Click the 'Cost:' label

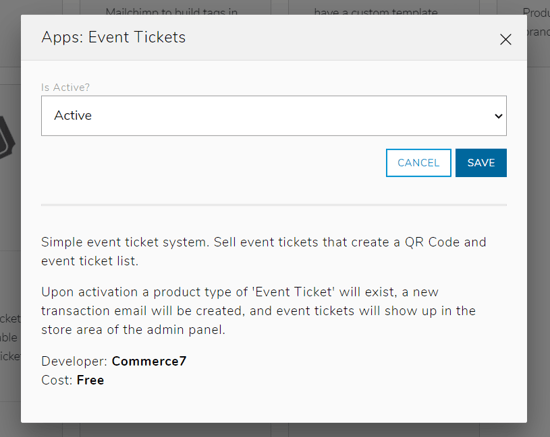57,380
